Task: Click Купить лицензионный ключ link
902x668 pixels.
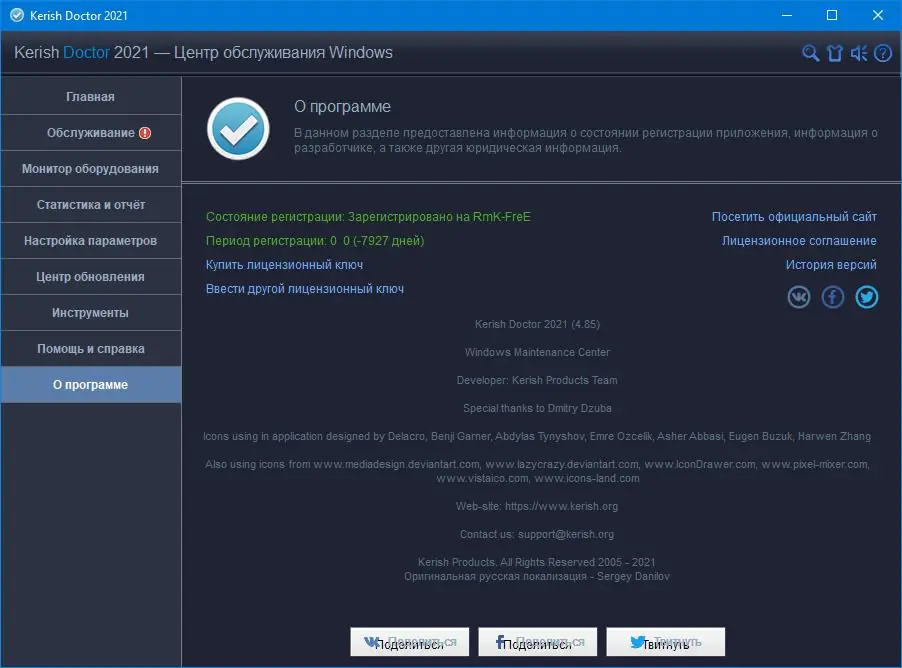Action: pyautogui.click(x=284, y=265)
